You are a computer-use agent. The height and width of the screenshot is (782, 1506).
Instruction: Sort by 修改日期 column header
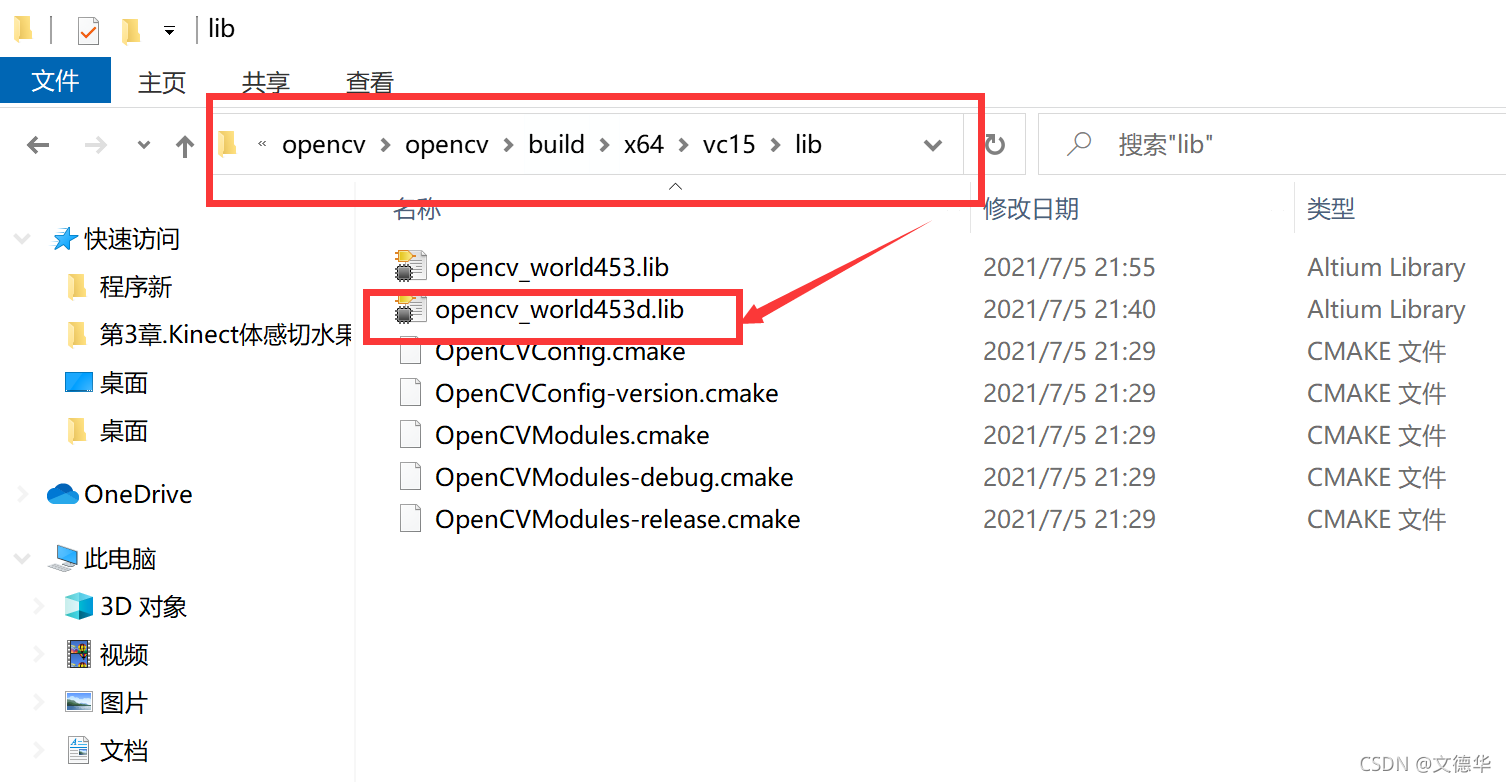[x=1031, y=208]
